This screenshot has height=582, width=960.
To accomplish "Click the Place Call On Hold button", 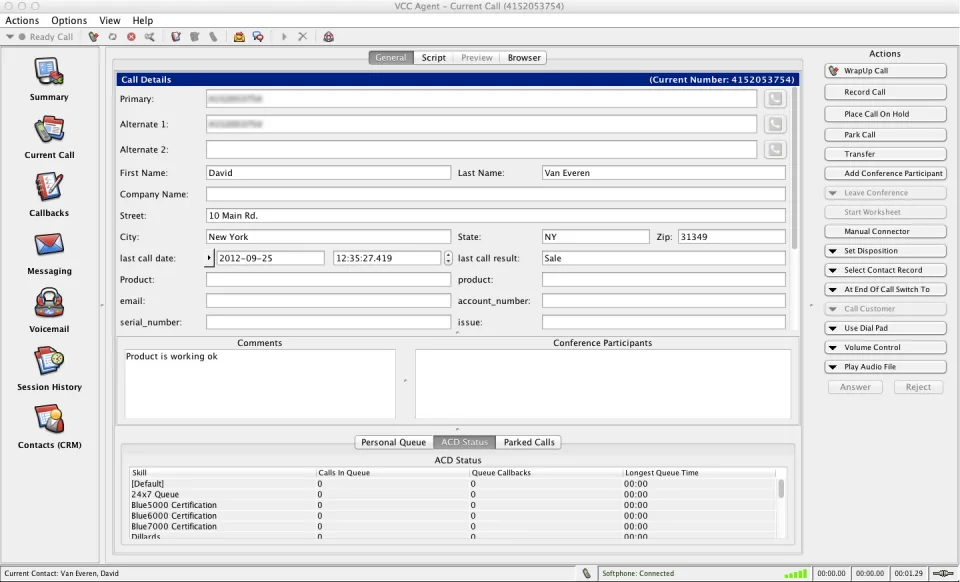I will (x=885, y=114).
